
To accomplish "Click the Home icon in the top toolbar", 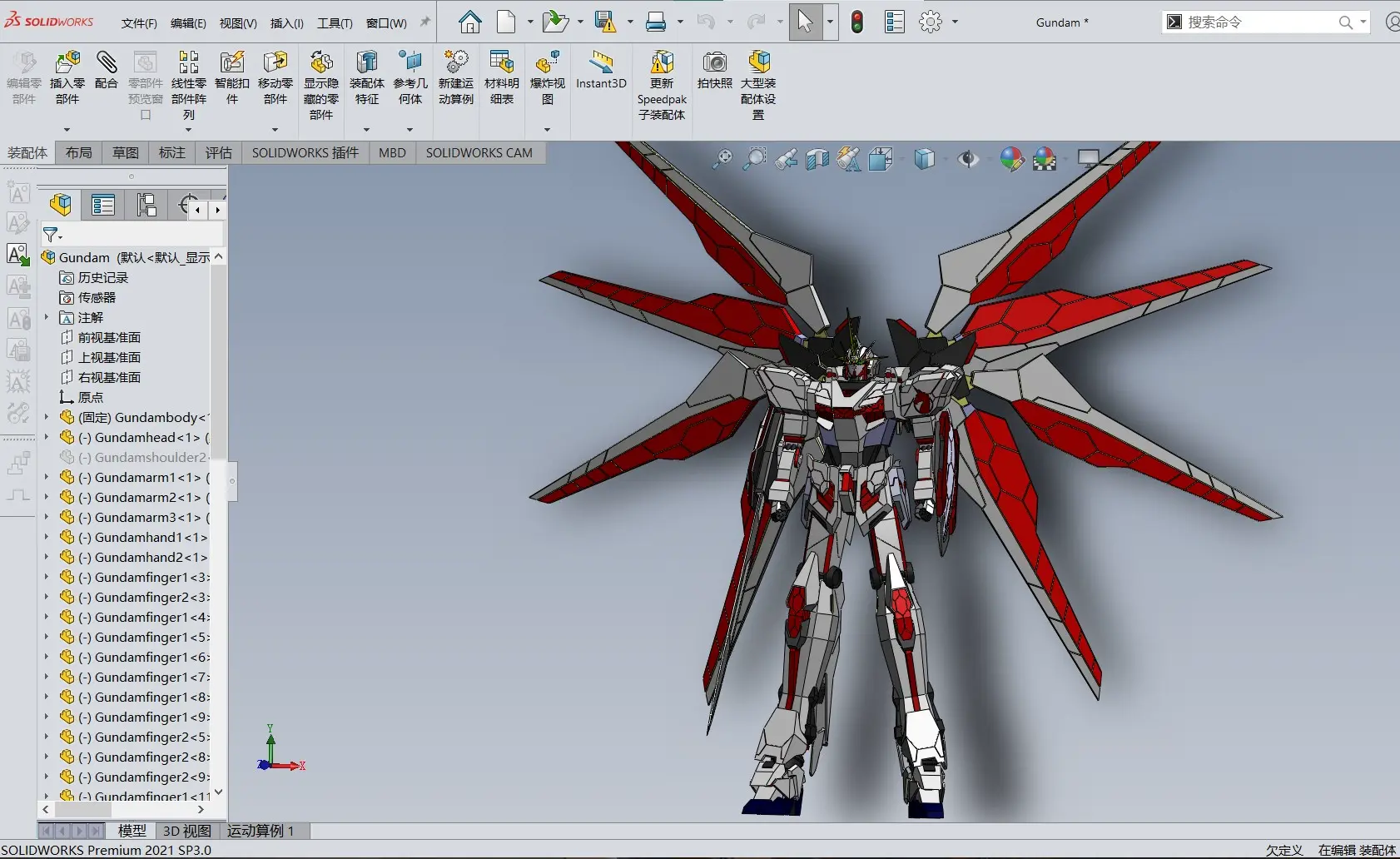I will 470,22.
